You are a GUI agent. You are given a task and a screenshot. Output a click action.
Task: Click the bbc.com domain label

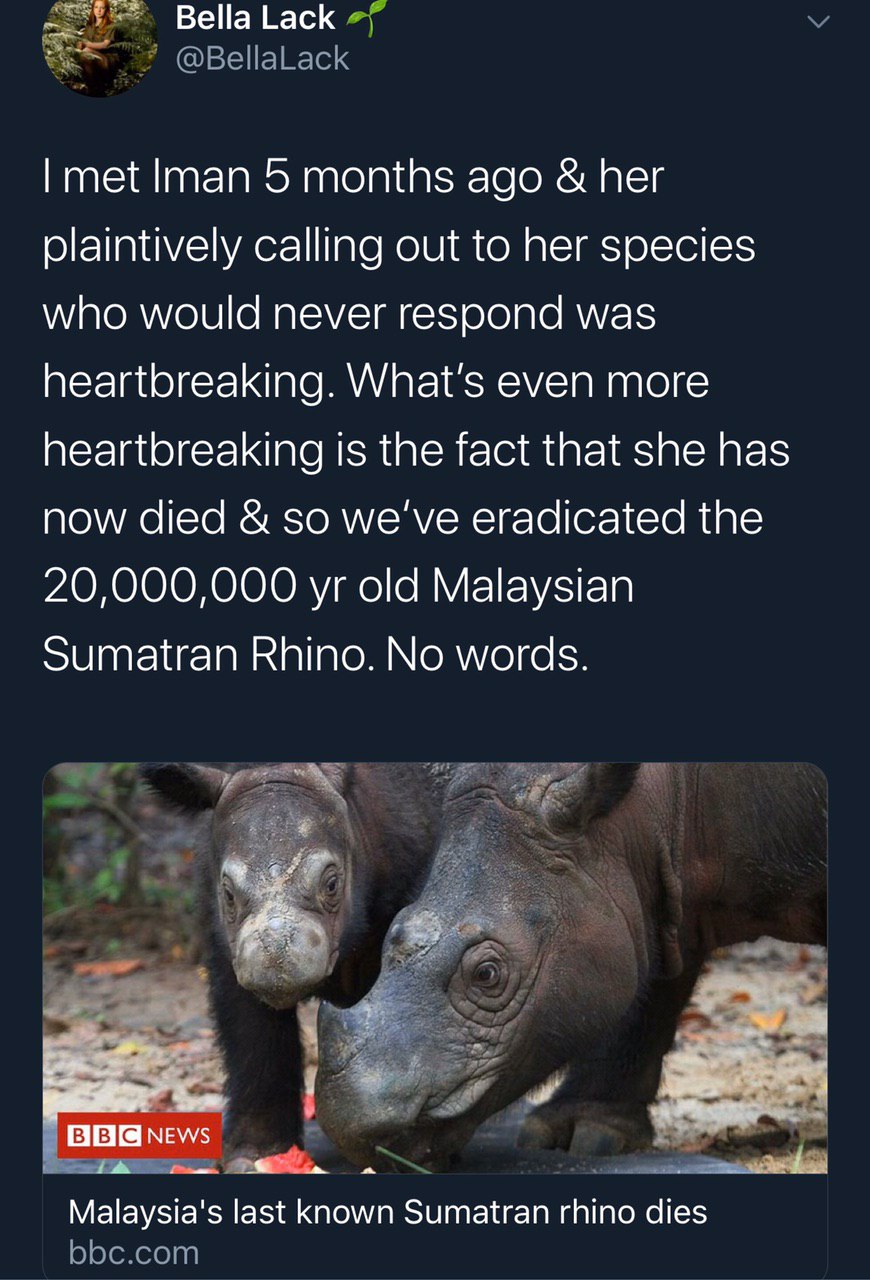134,1252
